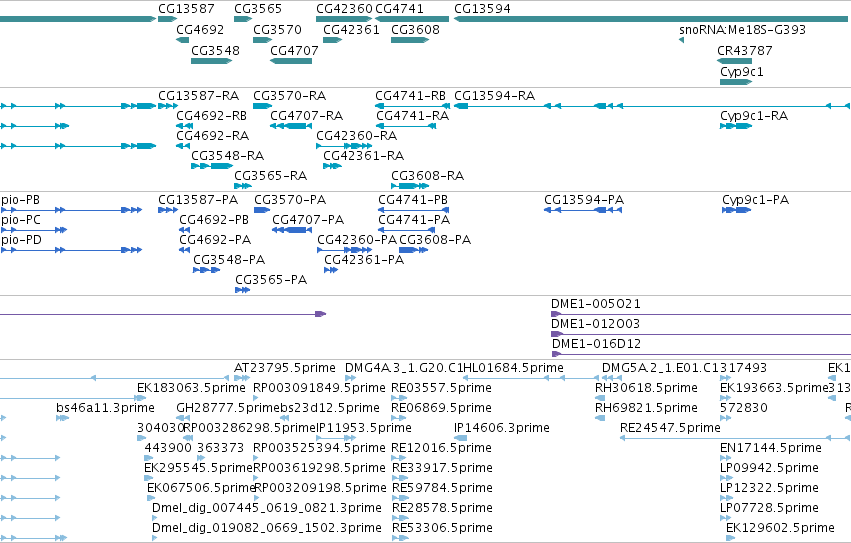The width and height of the screenshot is (851, 543).
Task: Select the CG3548 gene bar
Action: pos(212,61)
